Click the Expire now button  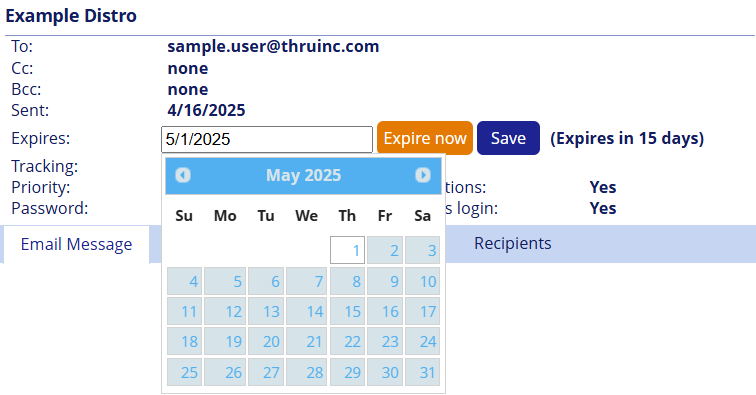(x=425, y=138)
